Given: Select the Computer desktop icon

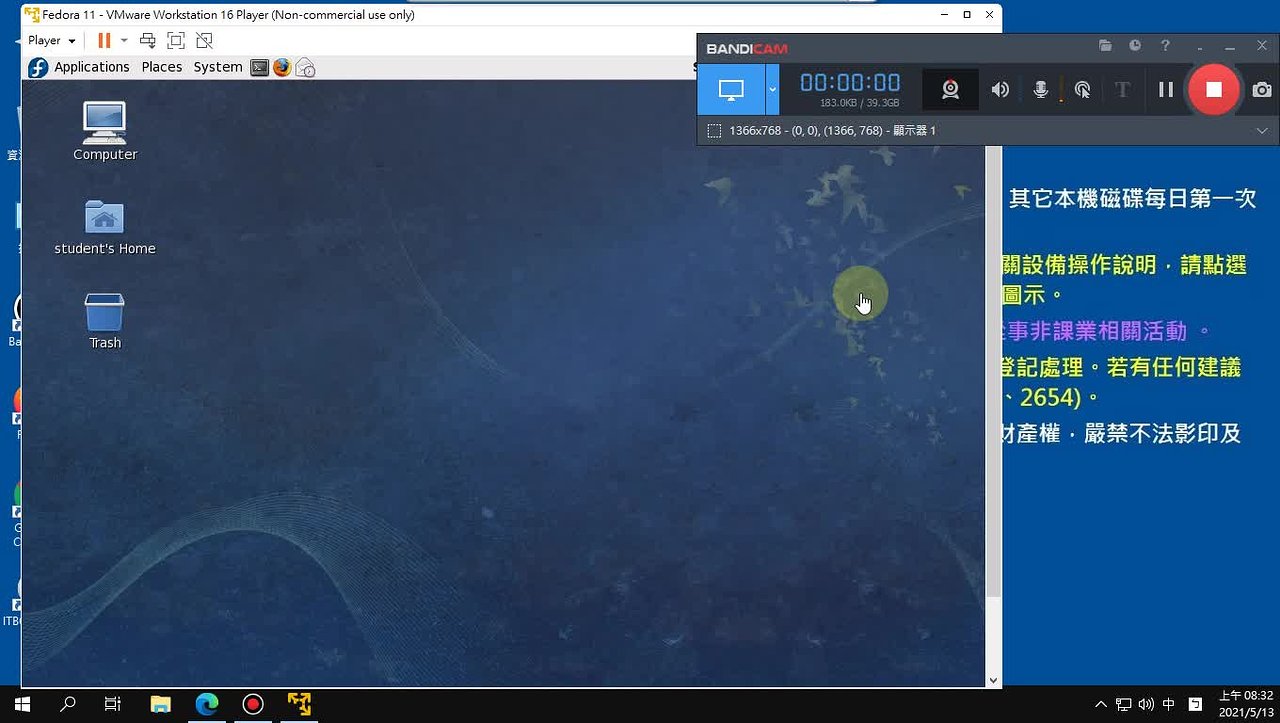Looking at the screenshot, I should click(x=105, y=131).
